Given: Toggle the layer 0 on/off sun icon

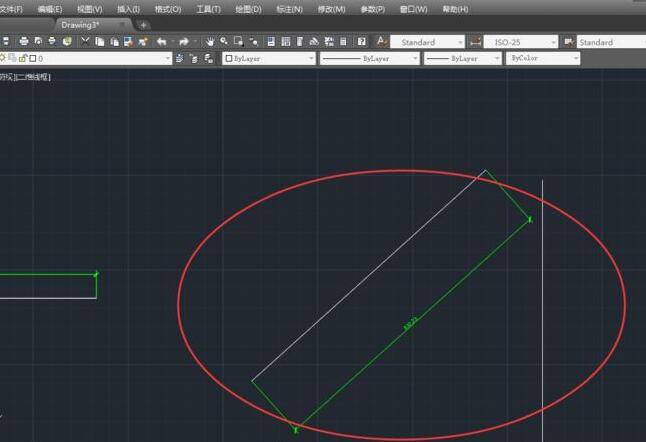Looking at the screenshot, I should coord(3,59).
